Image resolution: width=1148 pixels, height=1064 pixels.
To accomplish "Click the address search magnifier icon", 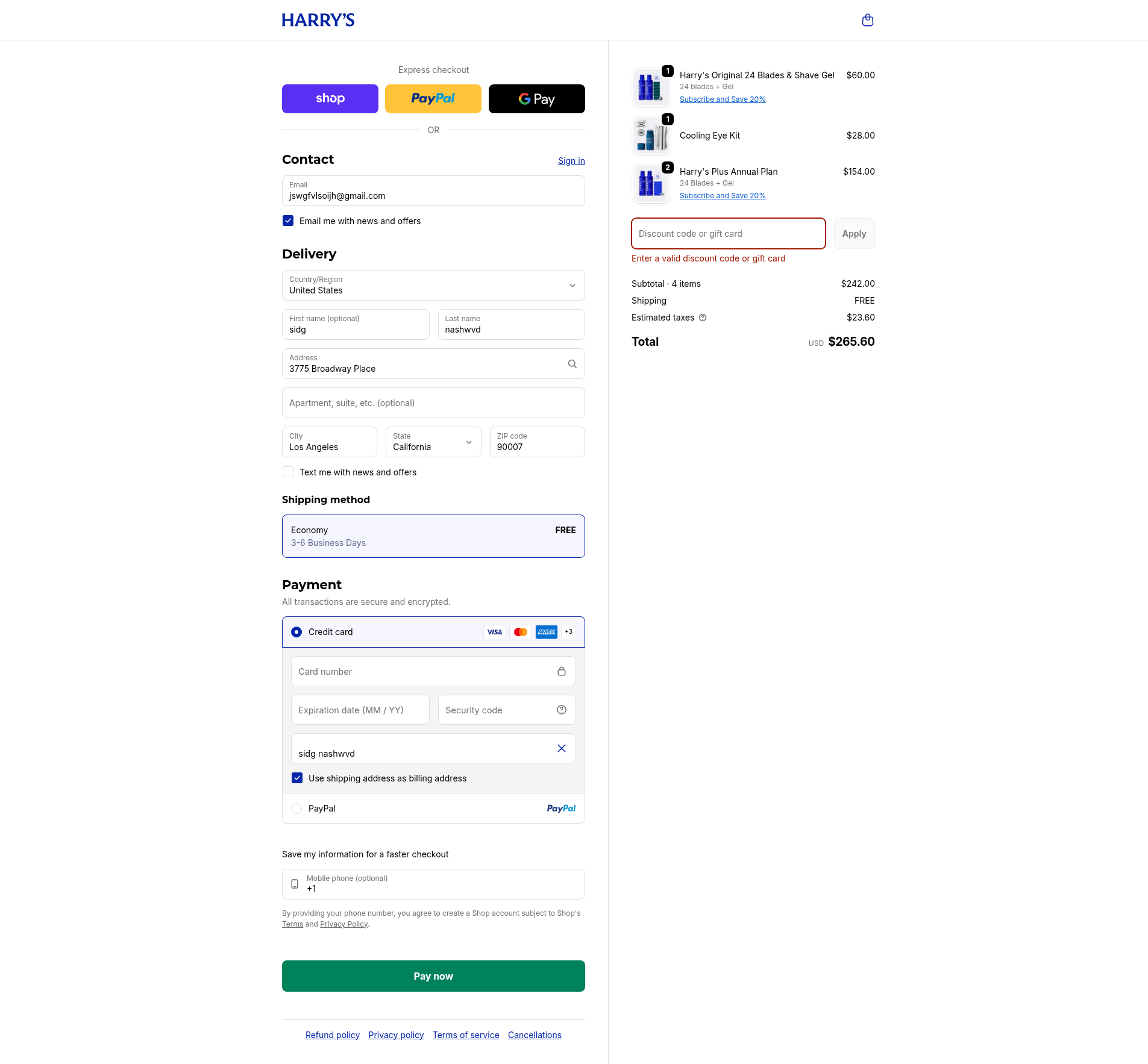I will pyautogui.click(x=572, y=364).
